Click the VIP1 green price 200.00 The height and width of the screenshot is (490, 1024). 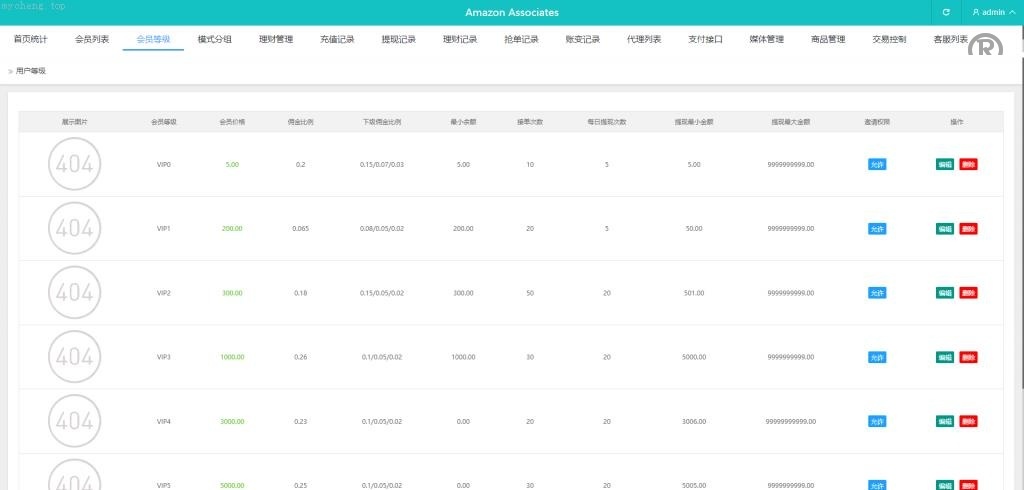pos(232,229)
